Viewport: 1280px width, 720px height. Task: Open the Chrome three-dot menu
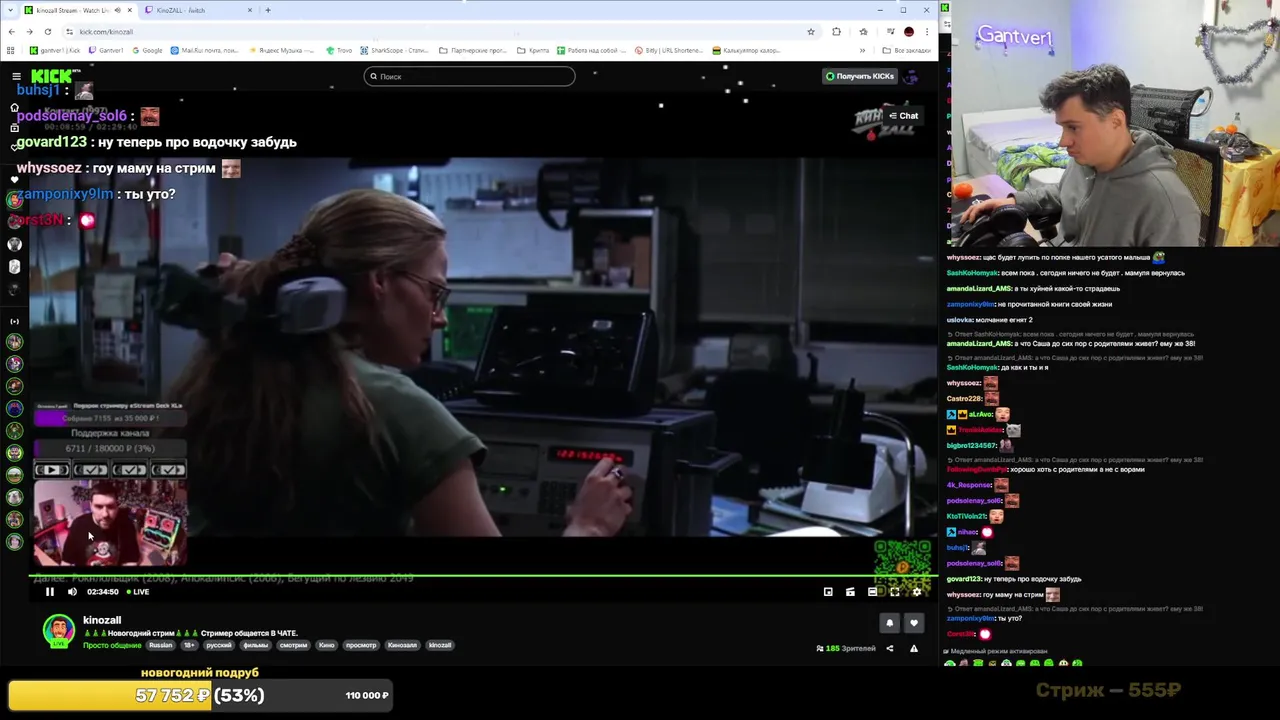(x=927, y=32)
